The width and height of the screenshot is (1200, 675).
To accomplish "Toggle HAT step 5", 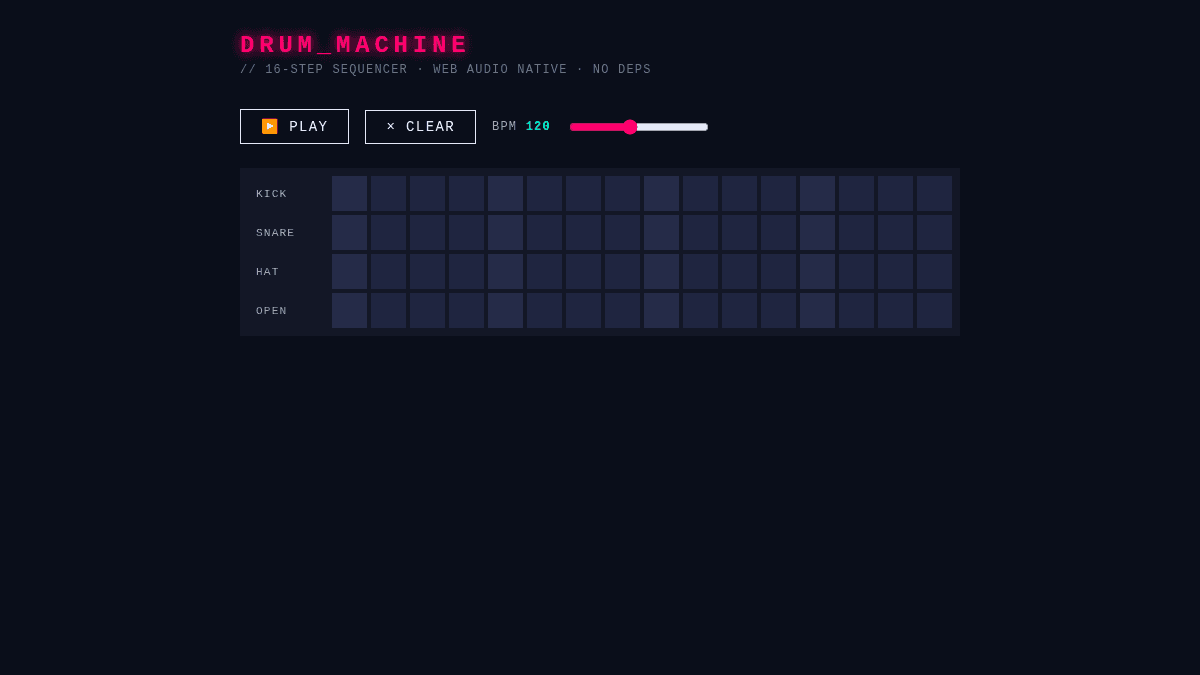I will pyautogui.click(x=505, y=271).
